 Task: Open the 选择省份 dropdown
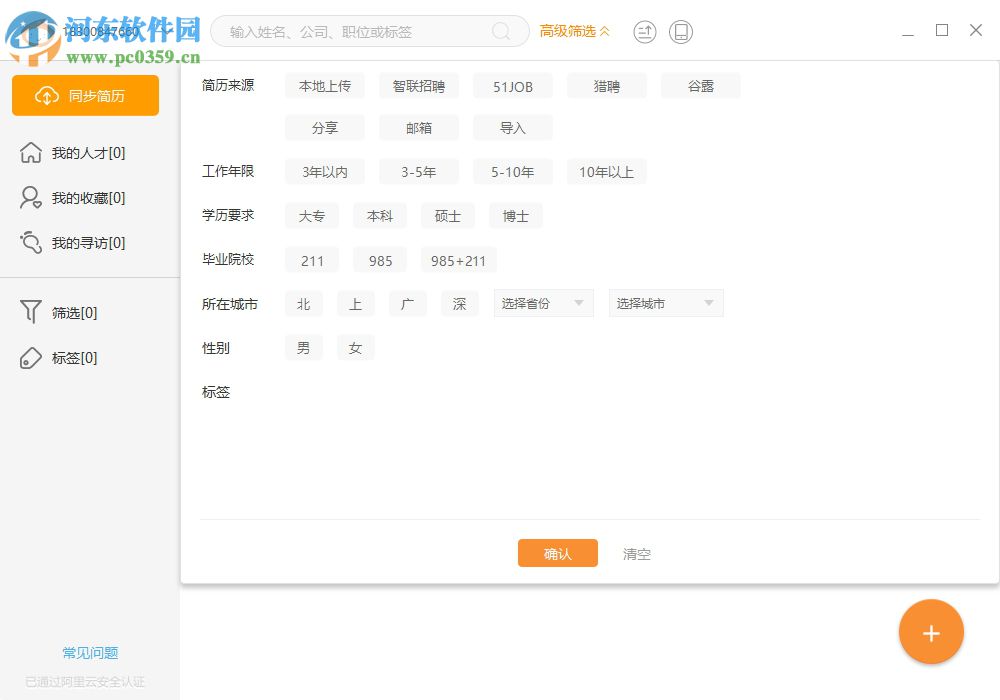[x=543, y=303]
